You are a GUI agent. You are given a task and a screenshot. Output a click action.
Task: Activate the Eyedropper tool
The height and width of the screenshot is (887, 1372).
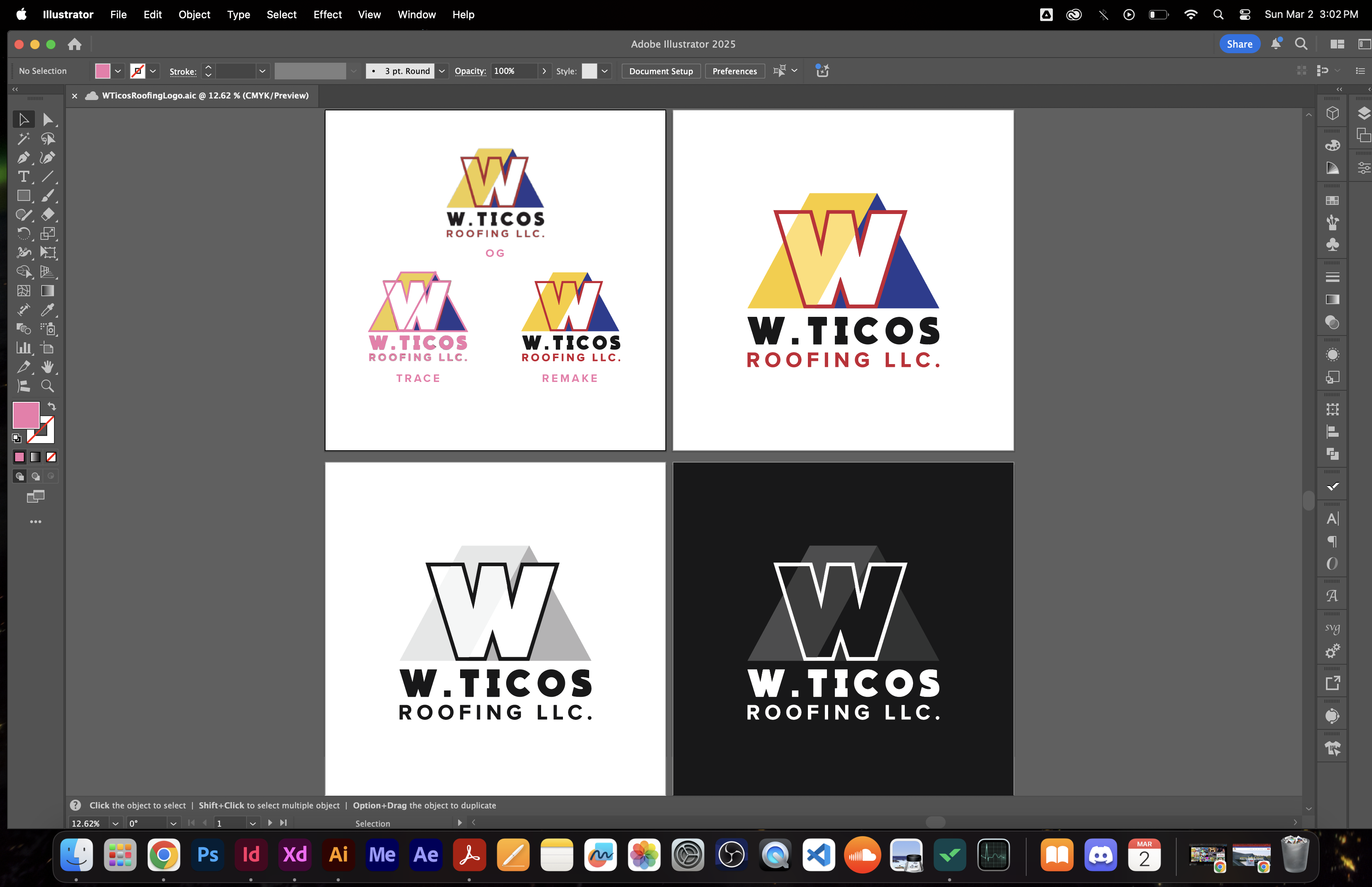click(48, 310)
